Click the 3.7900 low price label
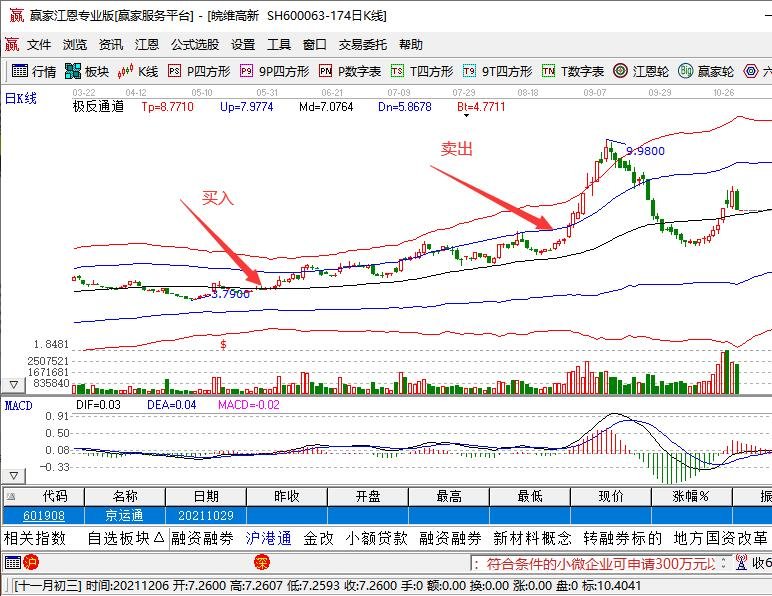This screenshot has height=596, width=772. click(x=230, y=294)
